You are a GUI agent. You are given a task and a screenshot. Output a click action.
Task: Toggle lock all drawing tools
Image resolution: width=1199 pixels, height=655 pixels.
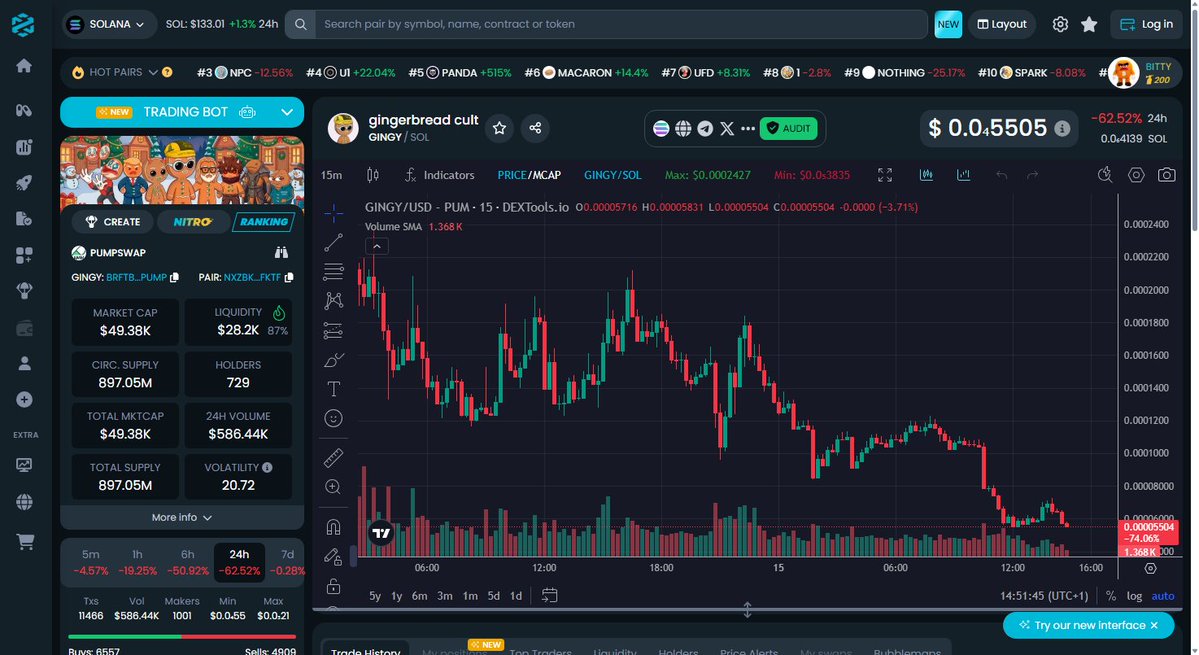(x=333, y=587)
